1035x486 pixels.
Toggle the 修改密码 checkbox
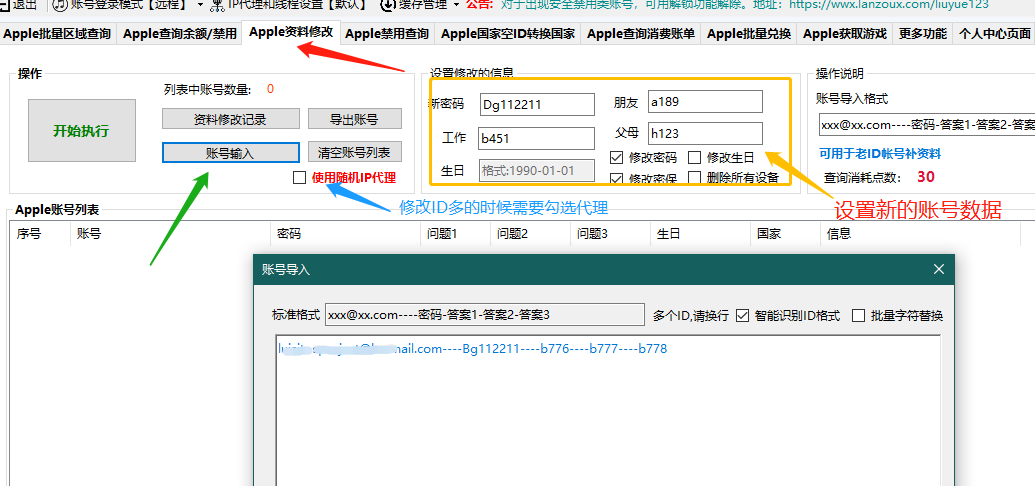617,158
